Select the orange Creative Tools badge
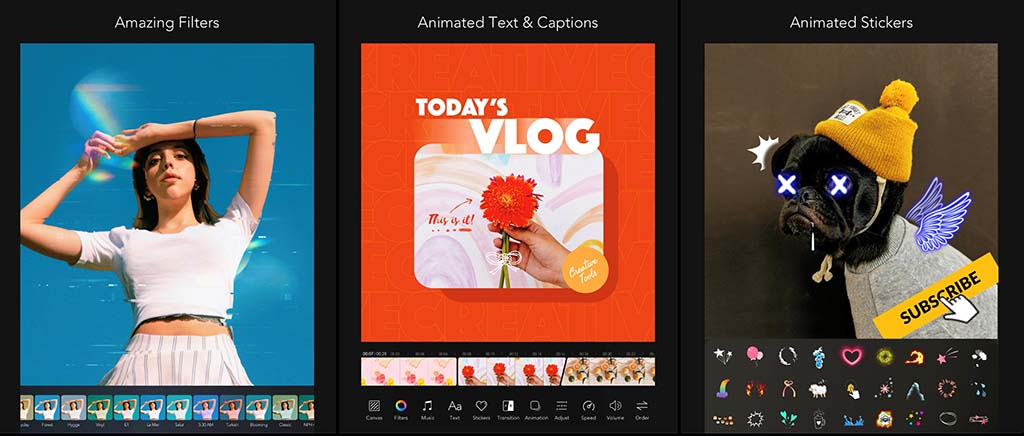The width and height of the screenshot is (1024, 436). click(584, 268)
